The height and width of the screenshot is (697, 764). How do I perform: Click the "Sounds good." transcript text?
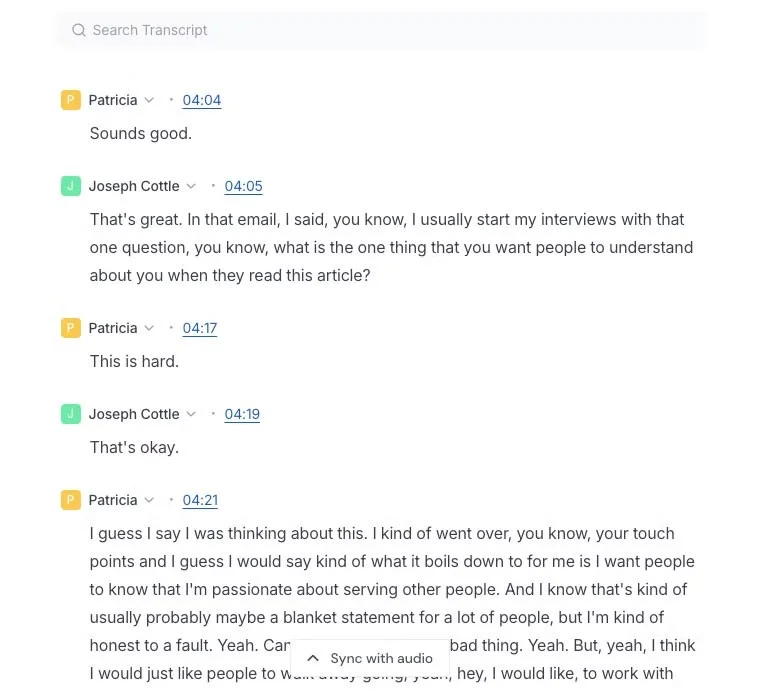pos(141,133)
